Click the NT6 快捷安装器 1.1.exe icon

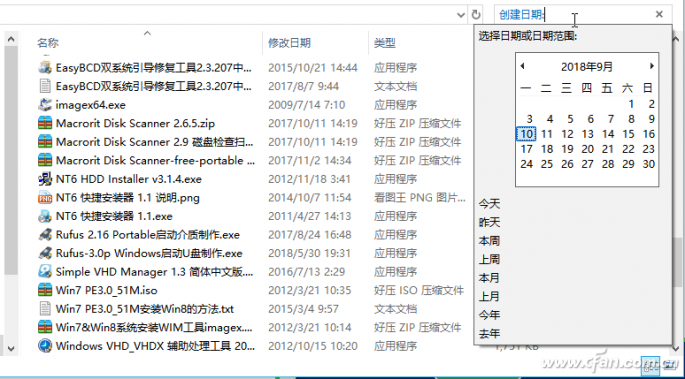click(45, 216)
